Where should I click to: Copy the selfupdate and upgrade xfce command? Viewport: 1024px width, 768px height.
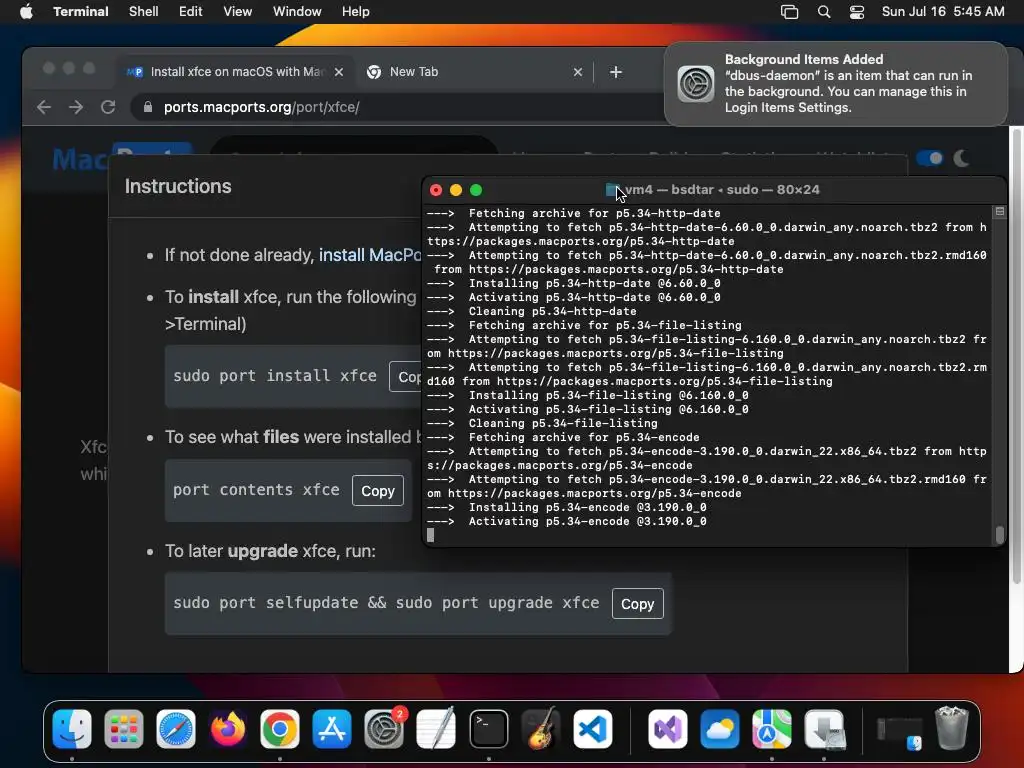[637, 603]
